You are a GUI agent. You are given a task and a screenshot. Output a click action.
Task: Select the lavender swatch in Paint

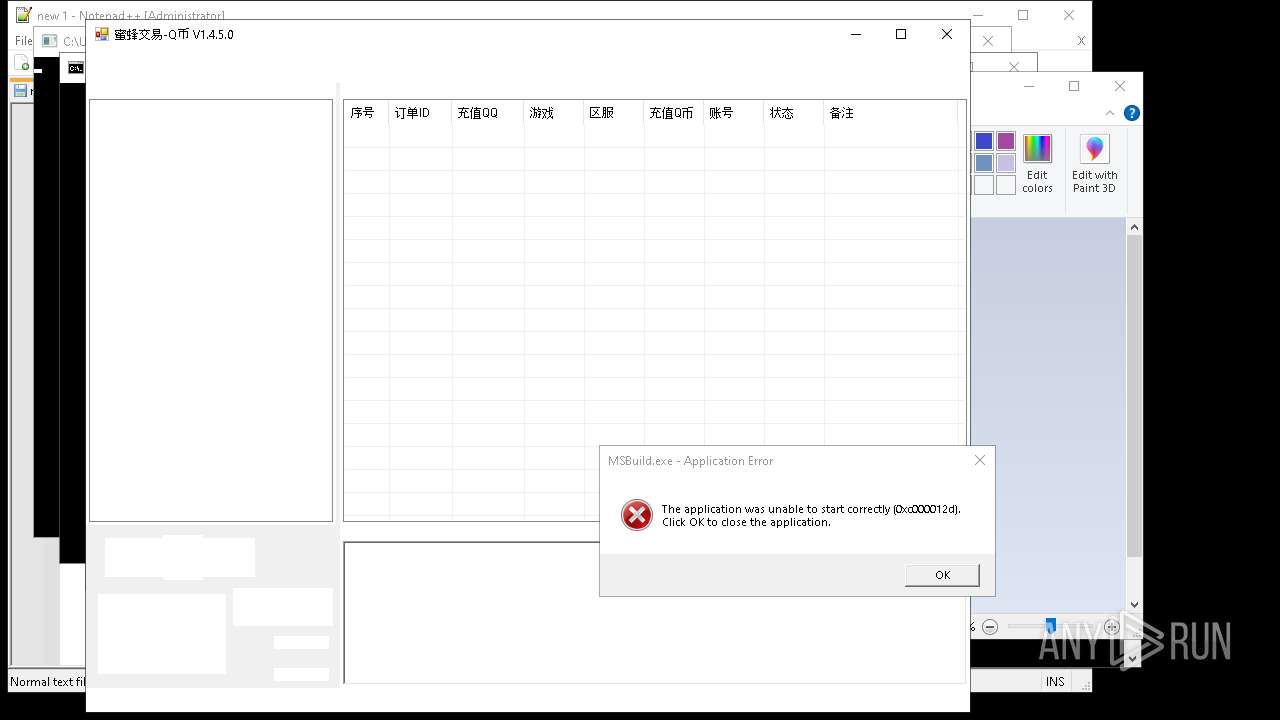pyautogui.click(x=1006, y=163)
